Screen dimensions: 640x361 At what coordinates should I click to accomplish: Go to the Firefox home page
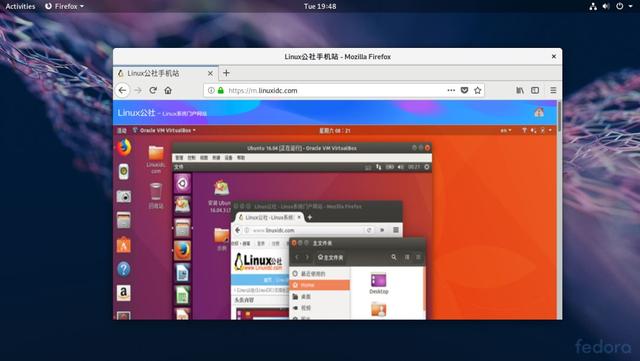[168, 90]
